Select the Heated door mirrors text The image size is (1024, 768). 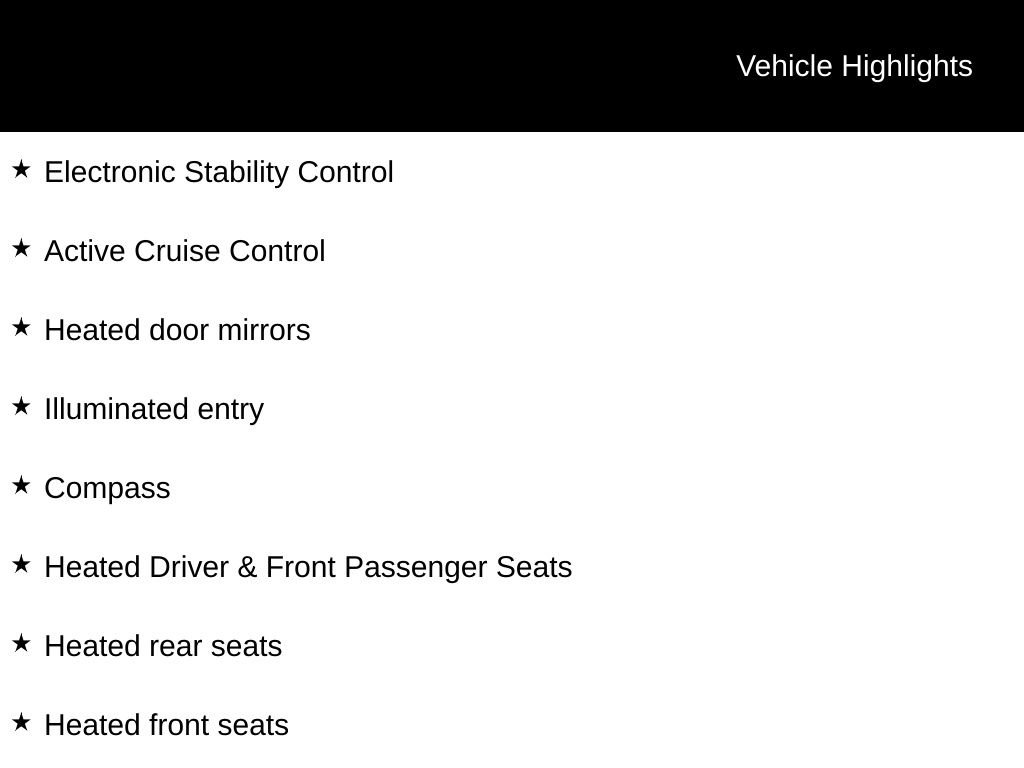(x=177, y=330)
